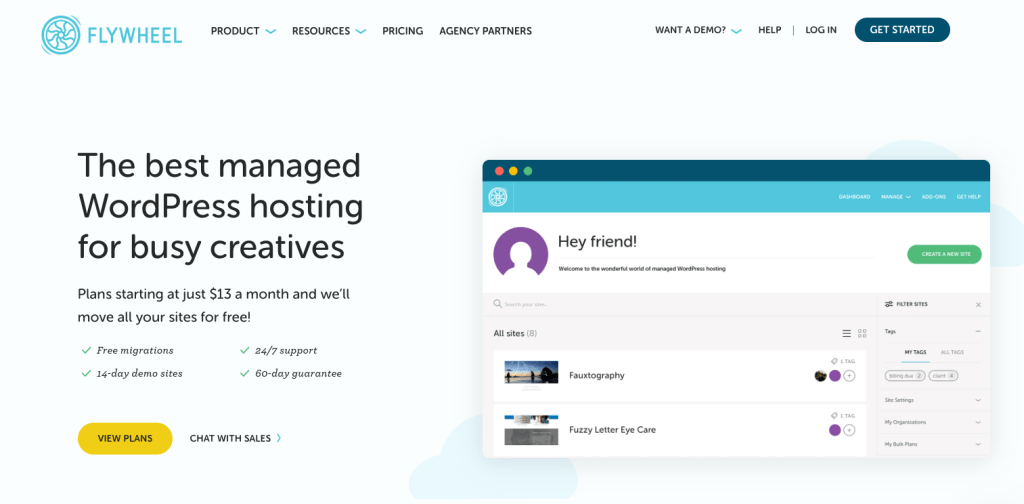Click the tag icon on Fuzzy Letter Eye Care

point(834,415)
